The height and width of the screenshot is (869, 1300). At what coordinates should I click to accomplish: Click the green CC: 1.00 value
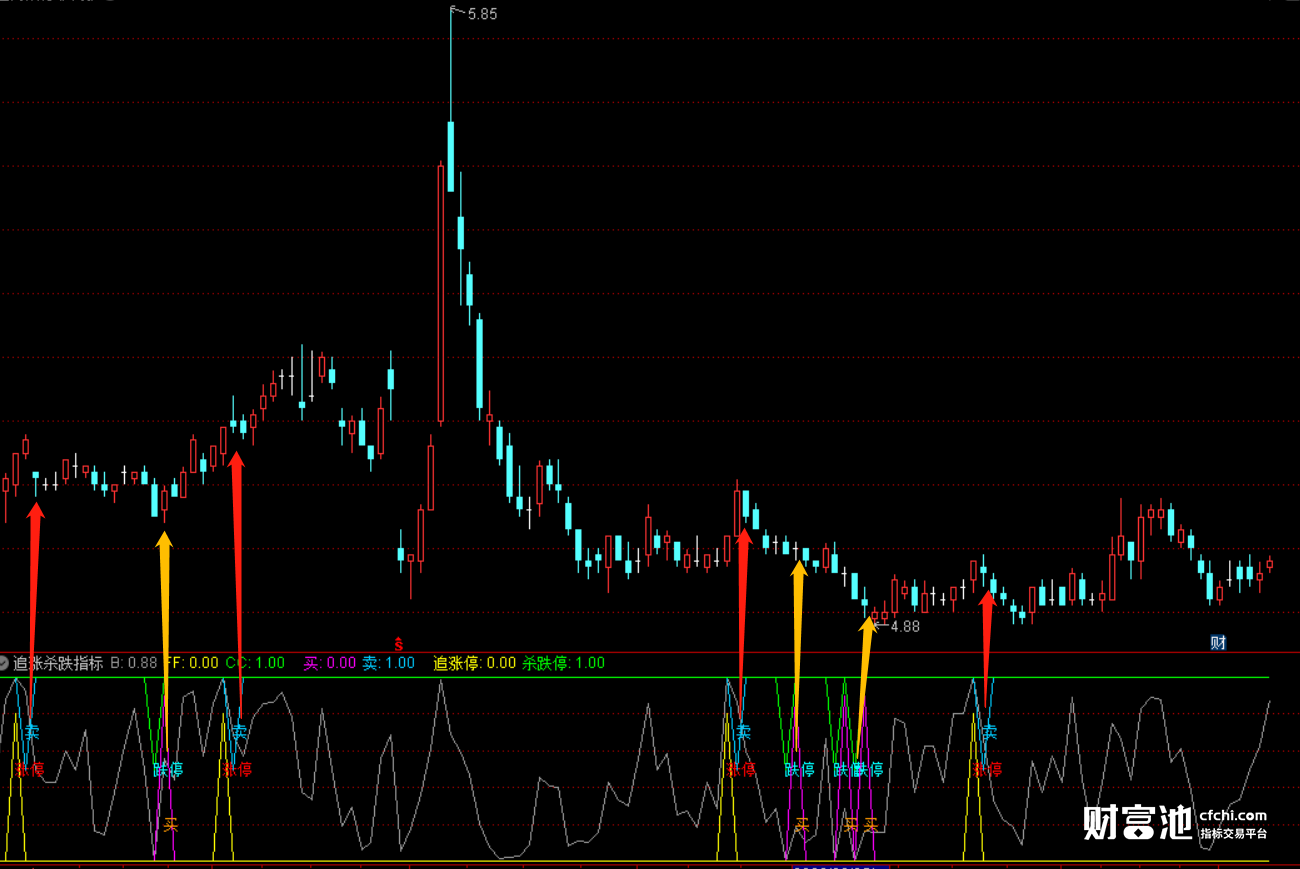pyautogui.click(x=255, y=663)
